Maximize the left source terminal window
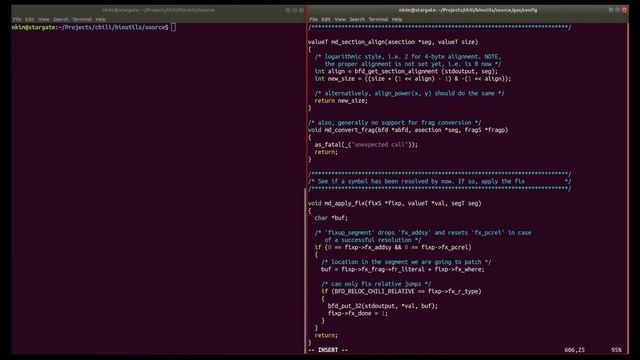The image size is (640, 360). (x=295, y=10)
